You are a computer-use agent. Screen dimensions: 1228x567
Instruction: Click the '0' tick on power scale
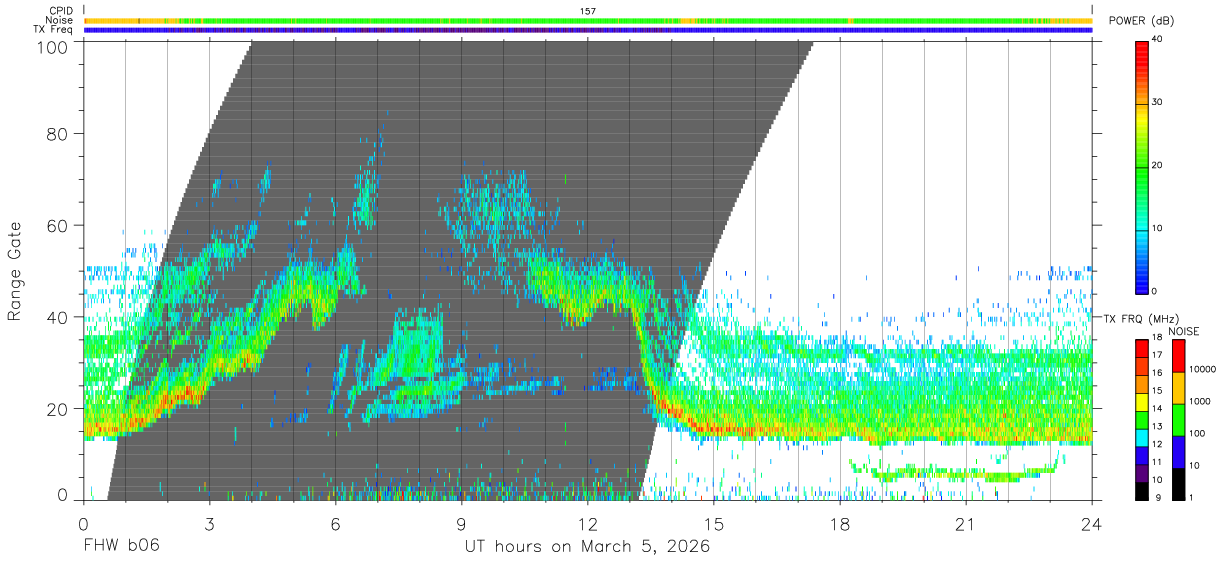(x=1154, y=291)
